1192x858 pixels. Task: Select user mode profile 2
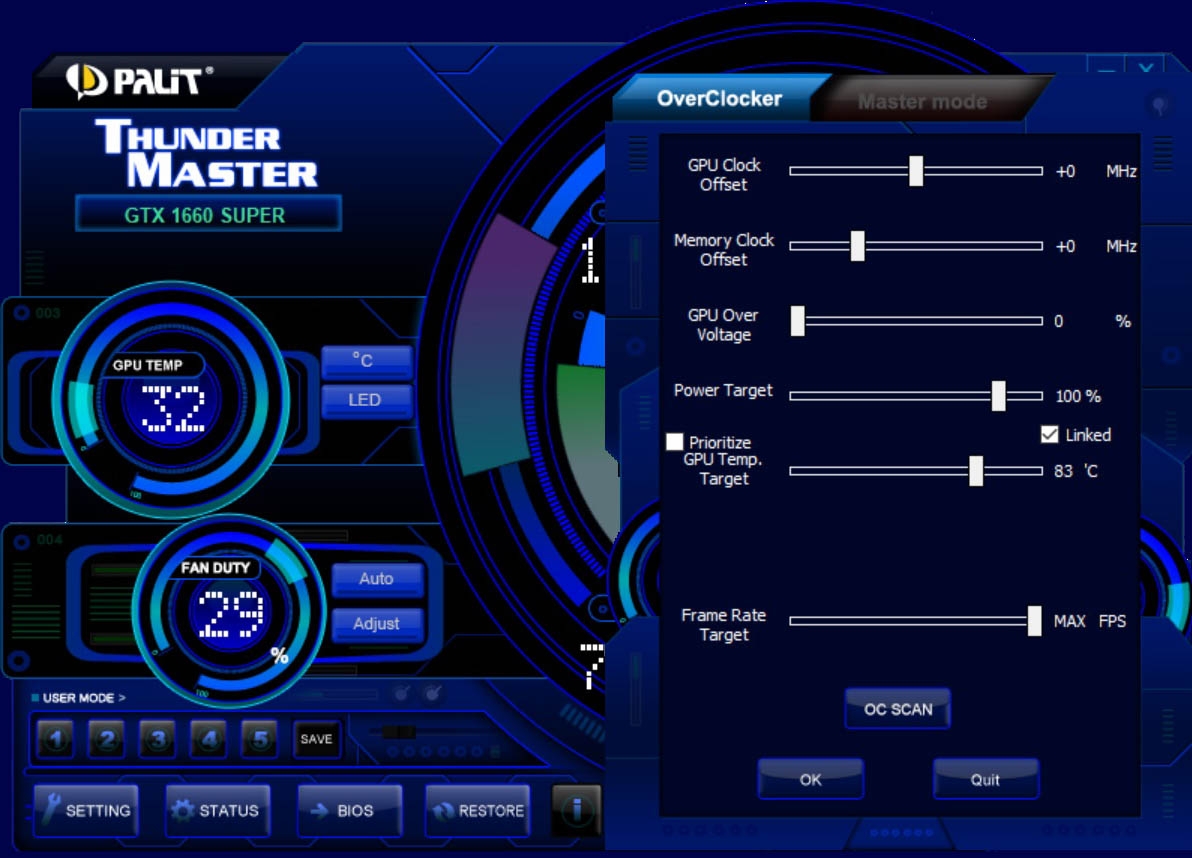(x=107, y=739)
